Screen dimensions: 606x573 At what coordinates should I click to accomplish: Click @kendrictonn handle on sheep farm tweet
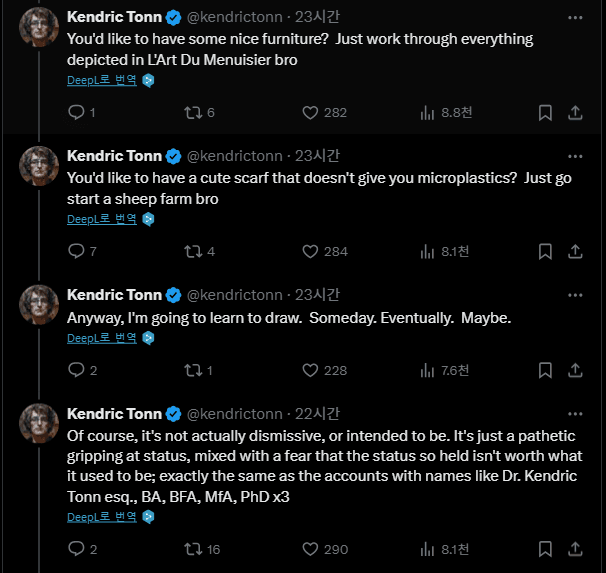(233, 156)
